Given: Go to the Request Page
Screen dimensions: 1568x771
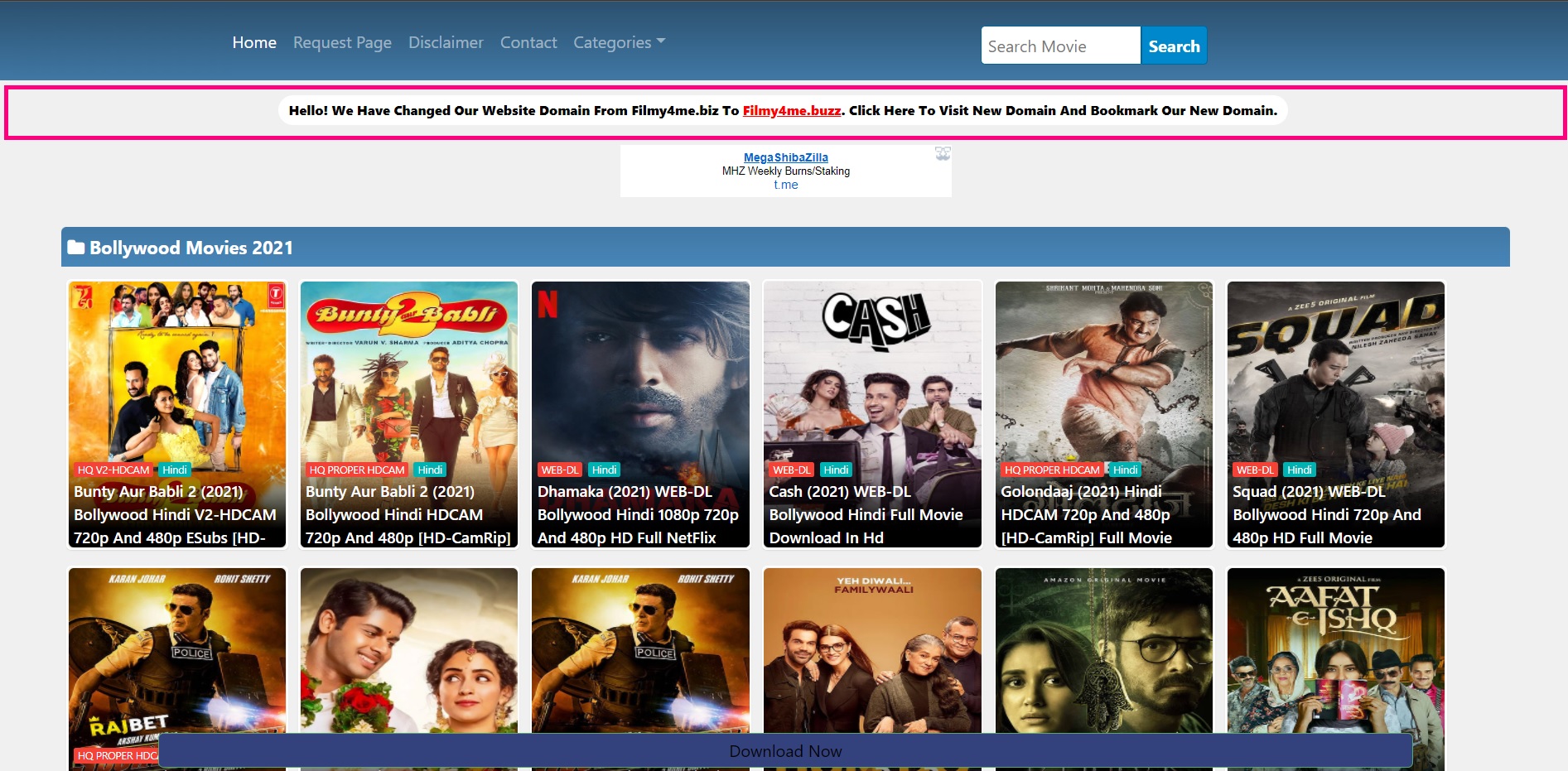Looking at the screenshot, I should pyautogui.click(x=342, y=42).
